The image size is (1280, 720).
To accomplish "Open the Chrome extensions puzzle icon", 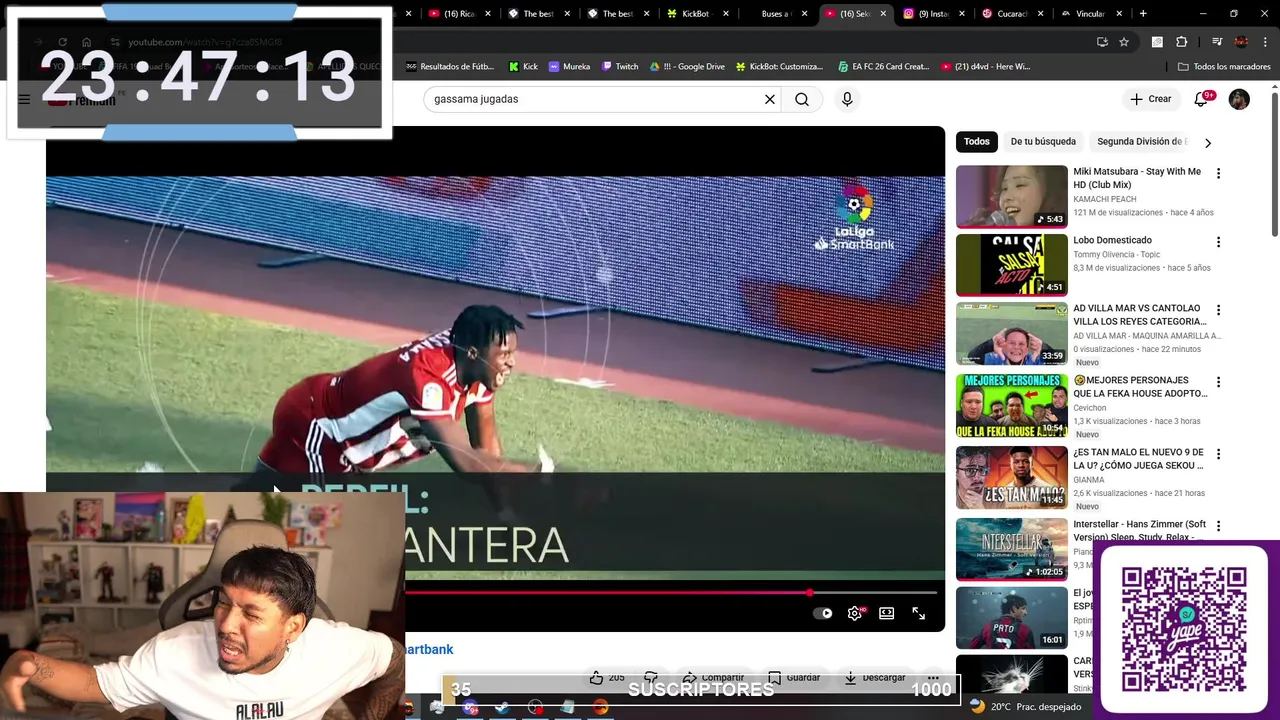I will tap(1181, 42).
